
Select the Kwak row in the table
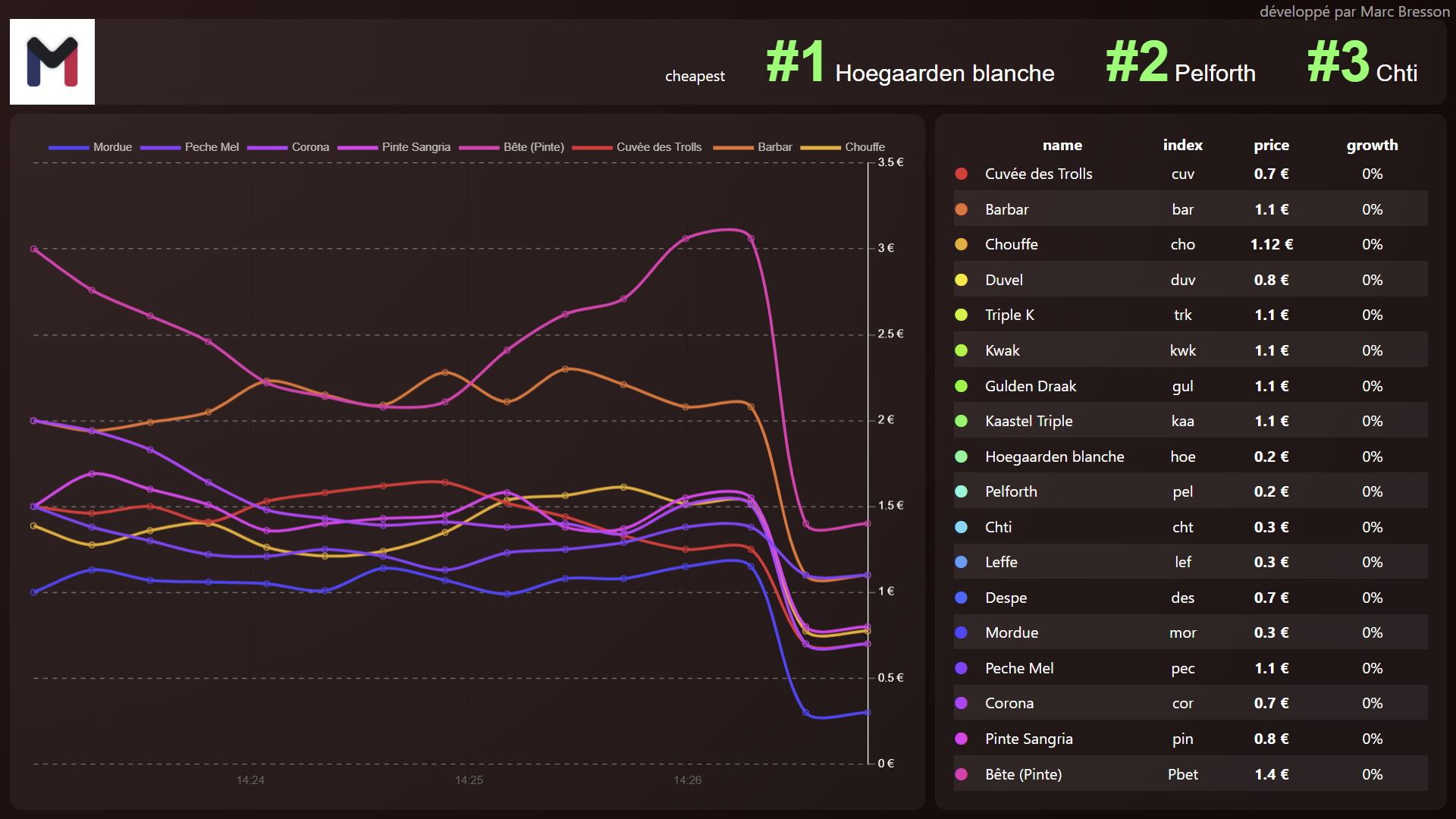coord(1003,350)
